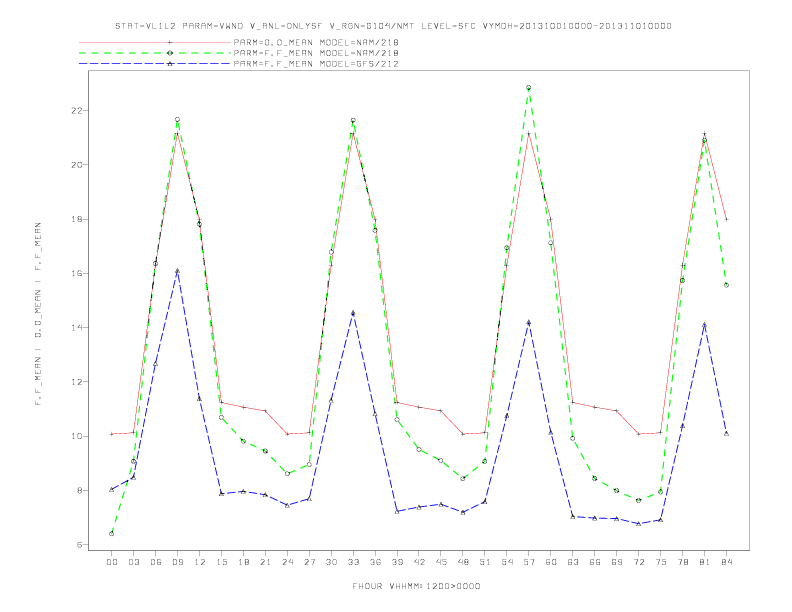Click y-axis tick label 22
Screen dimensions: 792x612
tap(75, 111)
